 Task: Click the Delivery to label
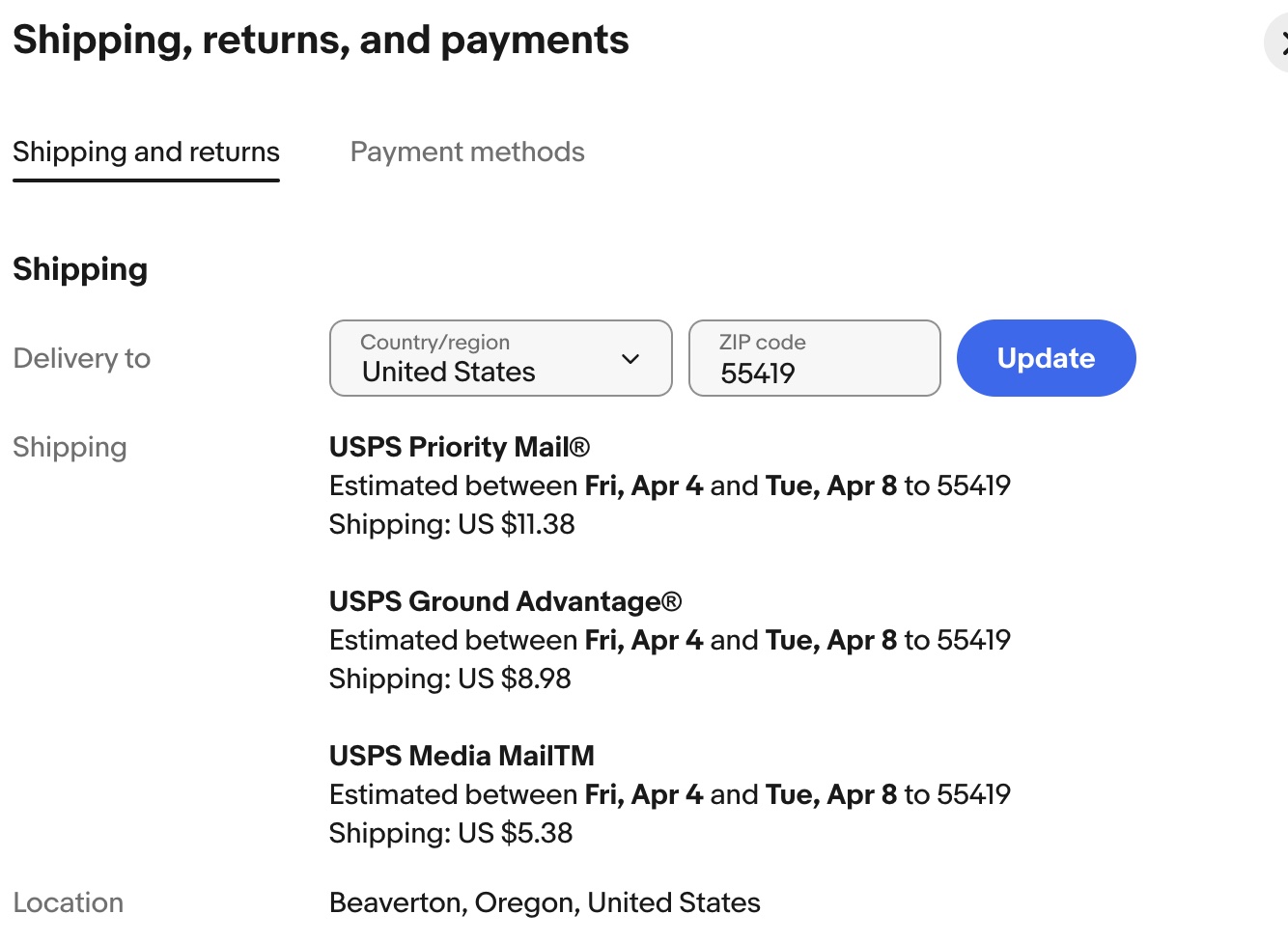(82, 358)
